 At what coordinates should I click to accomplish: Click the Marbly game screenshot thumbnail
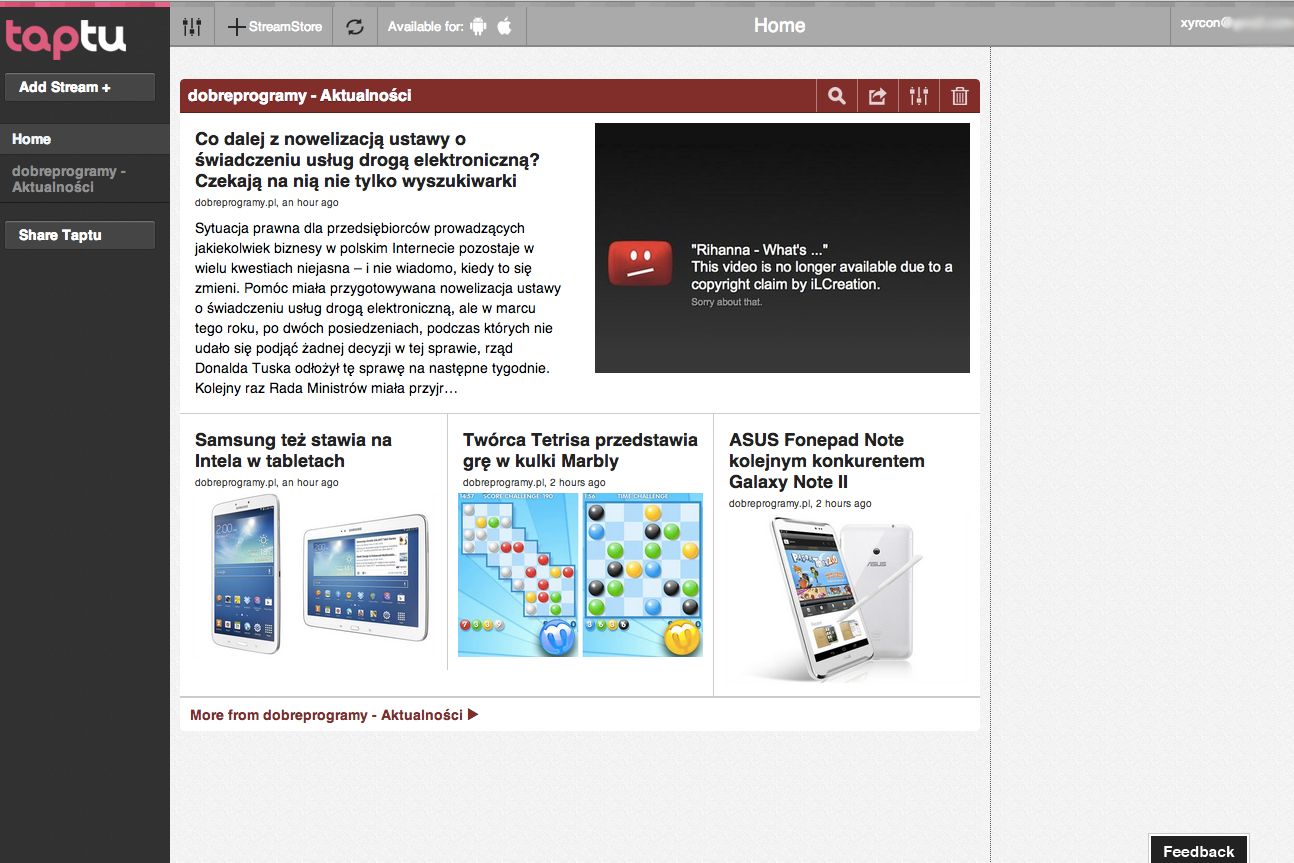coord(580,575)
